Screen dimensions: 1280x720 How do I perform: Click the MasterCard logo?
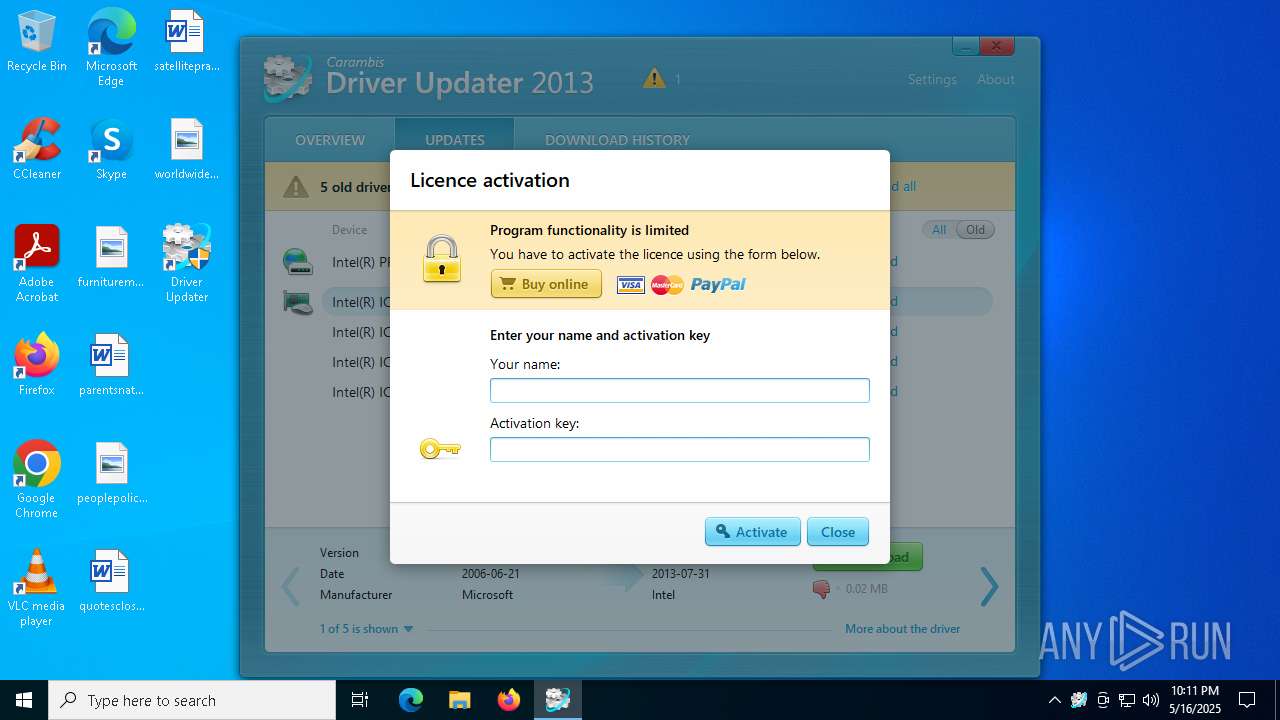point(667,285)
